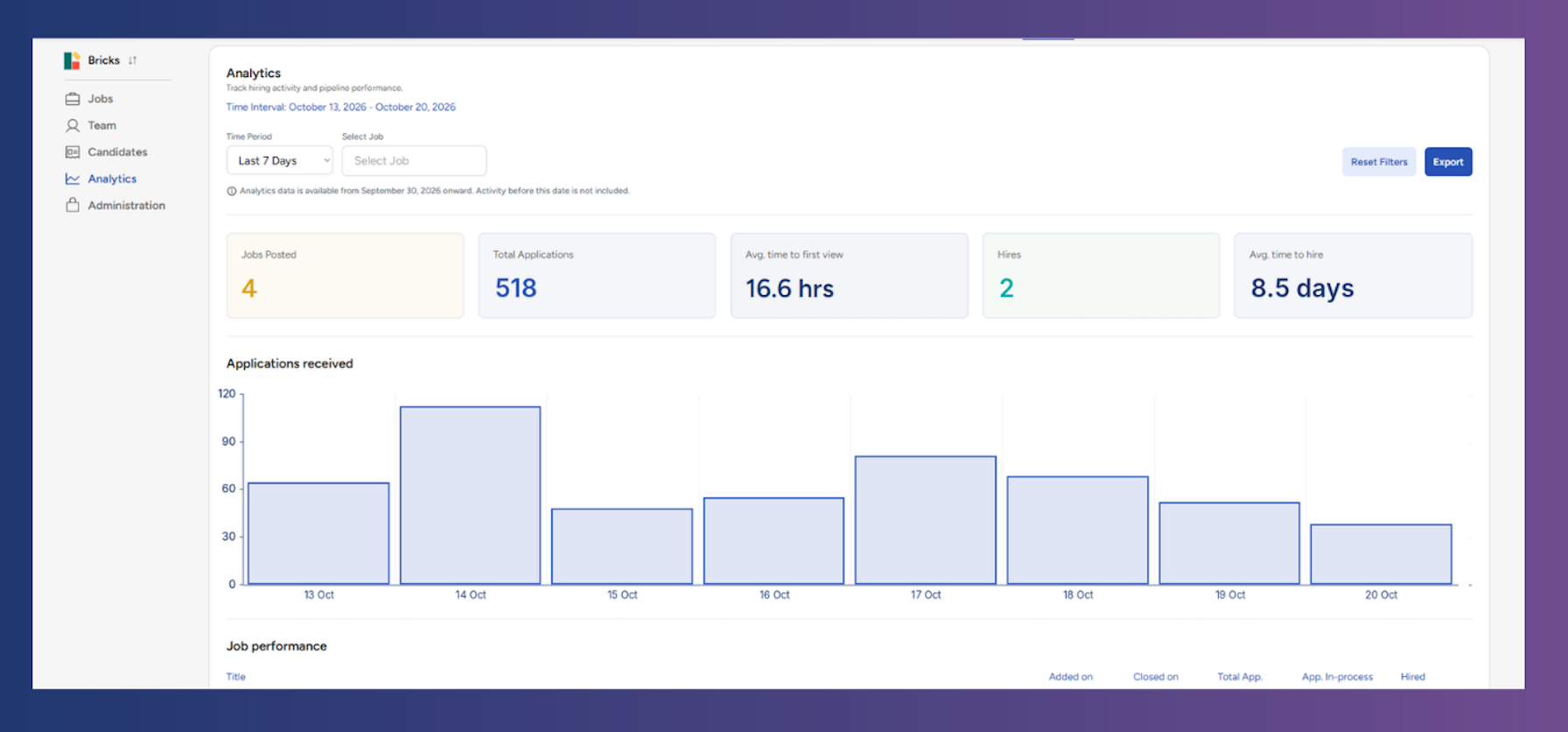Select the Total Applications card
The height and width of the screenshot is (732, 1568).
click(x=597, y=276)
